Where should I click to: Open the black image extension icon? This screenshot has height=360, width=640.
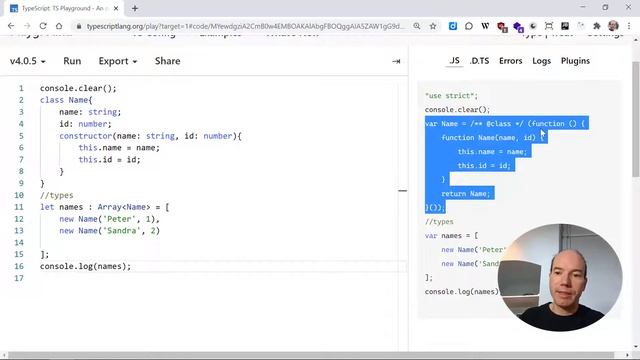[565, 26]
